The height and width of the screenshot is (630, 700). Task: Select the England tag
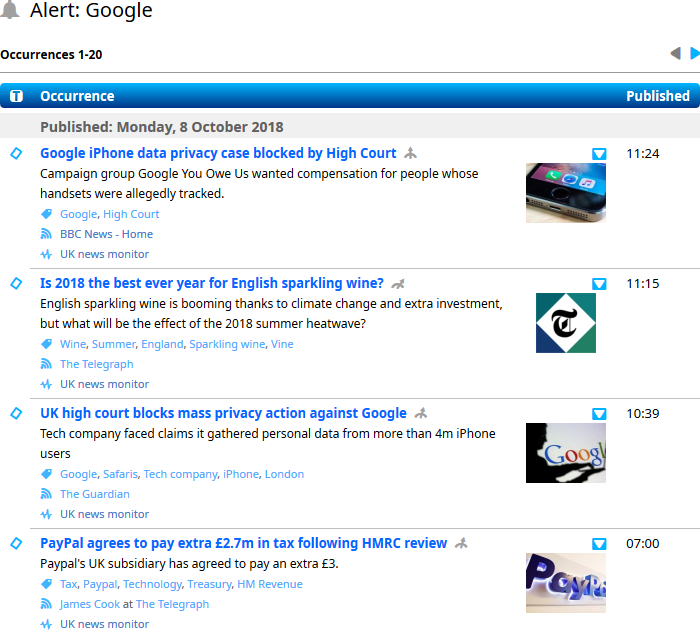pos(162,344)
